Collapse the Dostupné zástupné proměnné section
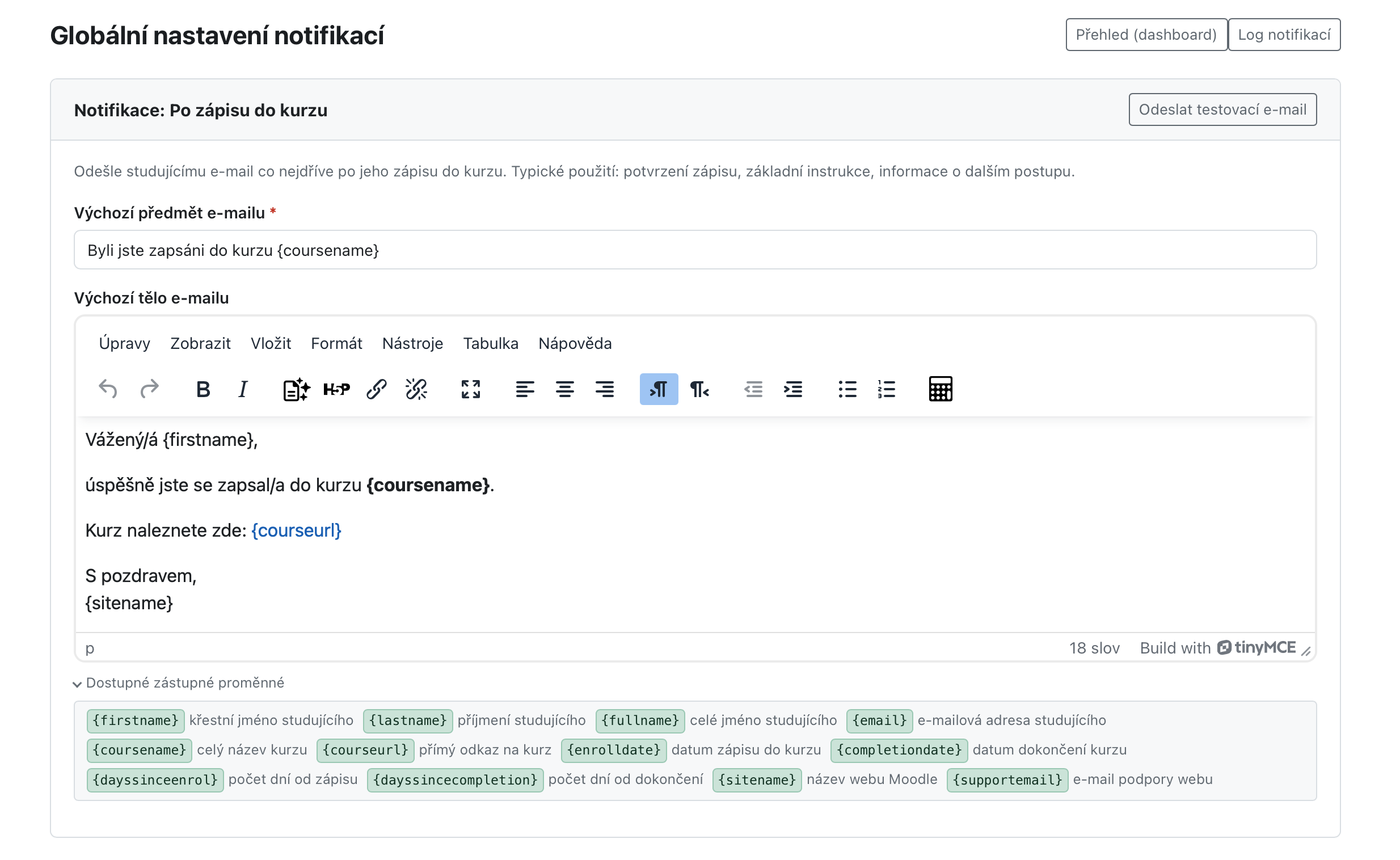1400x860 pixels. 179,682
